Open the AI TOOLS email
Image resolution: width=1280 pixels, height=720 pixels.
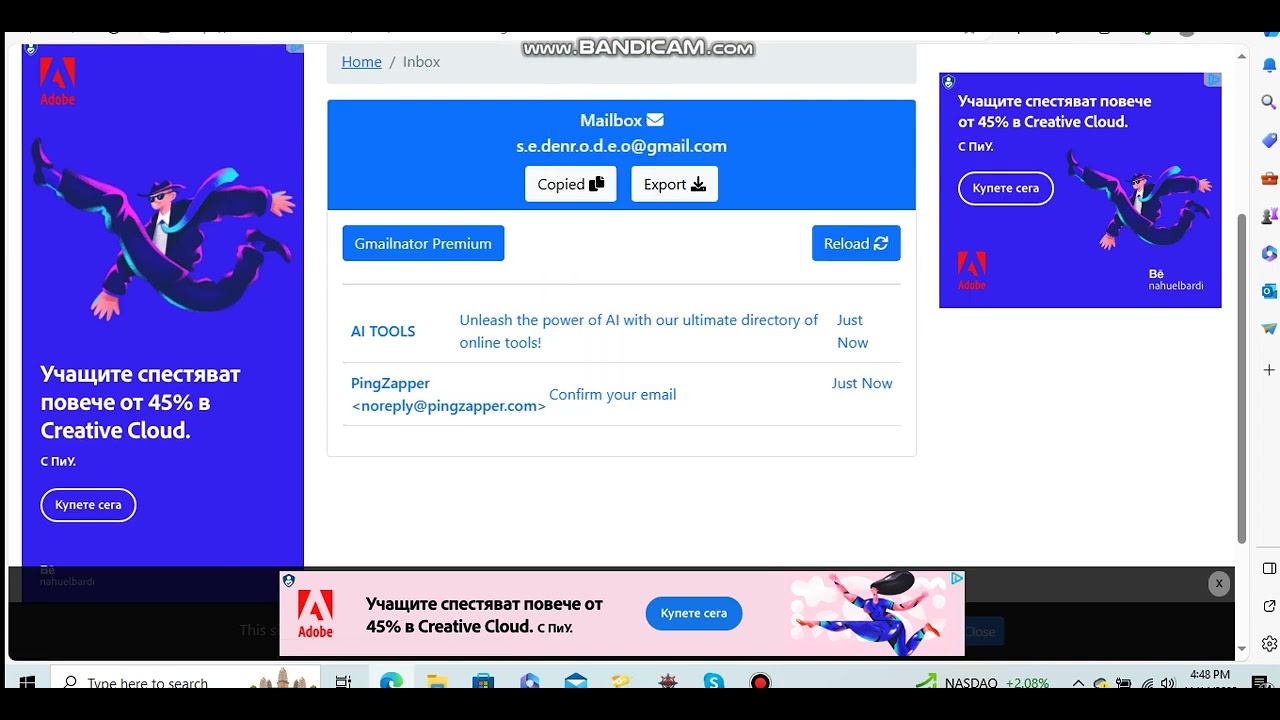point(621,331)
